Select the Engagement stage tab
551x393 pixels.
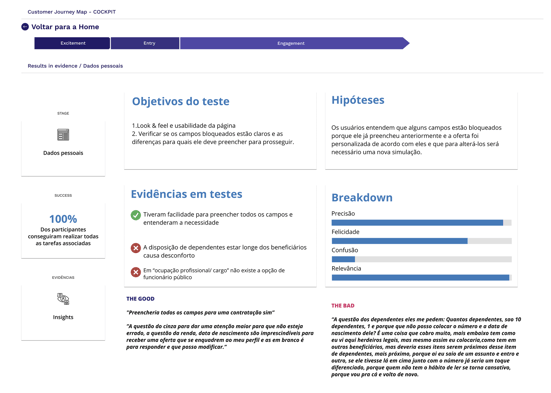pos(294,43)
